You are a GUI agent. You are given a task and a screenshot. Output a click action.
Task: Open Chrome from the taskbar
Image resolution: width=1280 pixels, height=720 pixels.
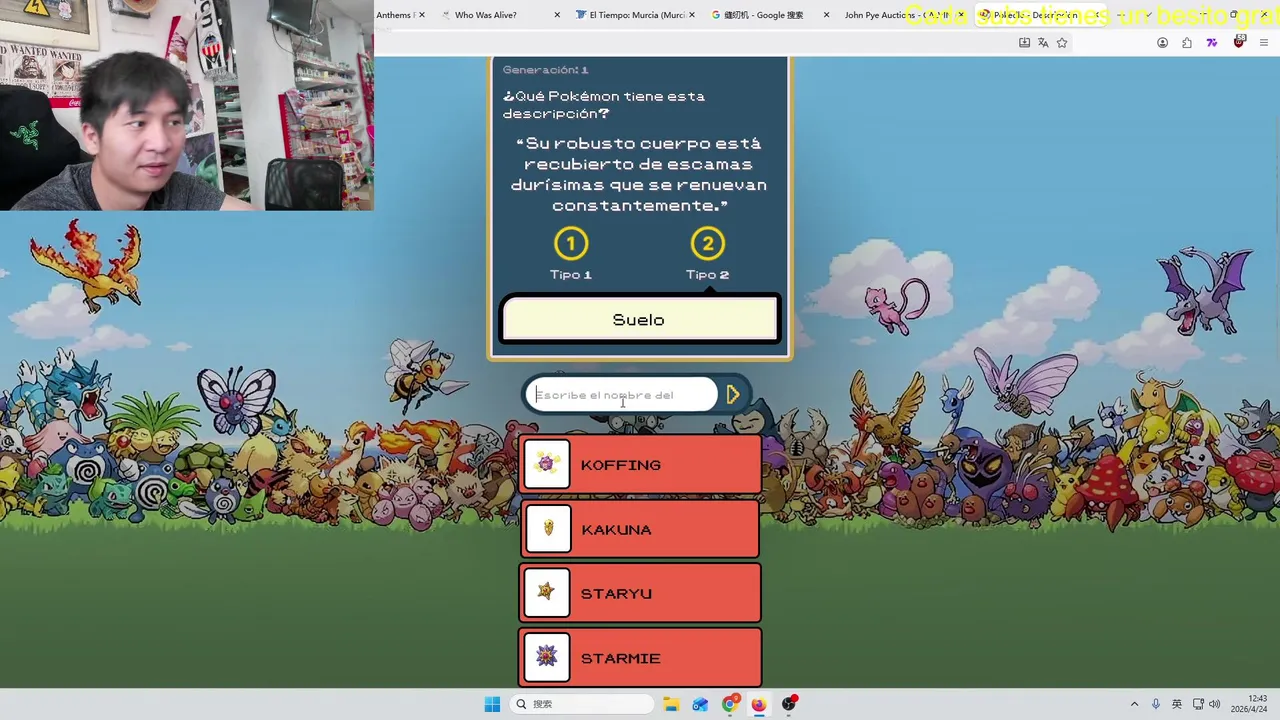[730, 704]
